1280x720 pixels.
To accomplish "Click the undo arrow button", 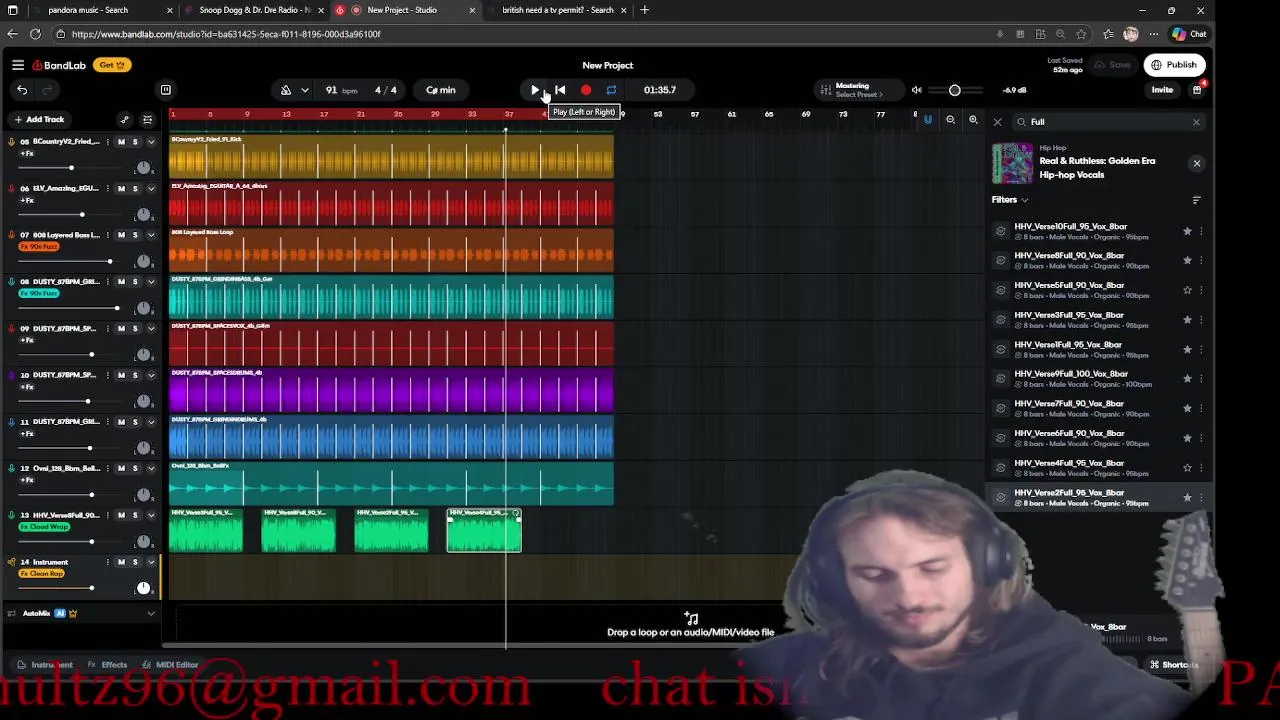I will pos(22,90).
